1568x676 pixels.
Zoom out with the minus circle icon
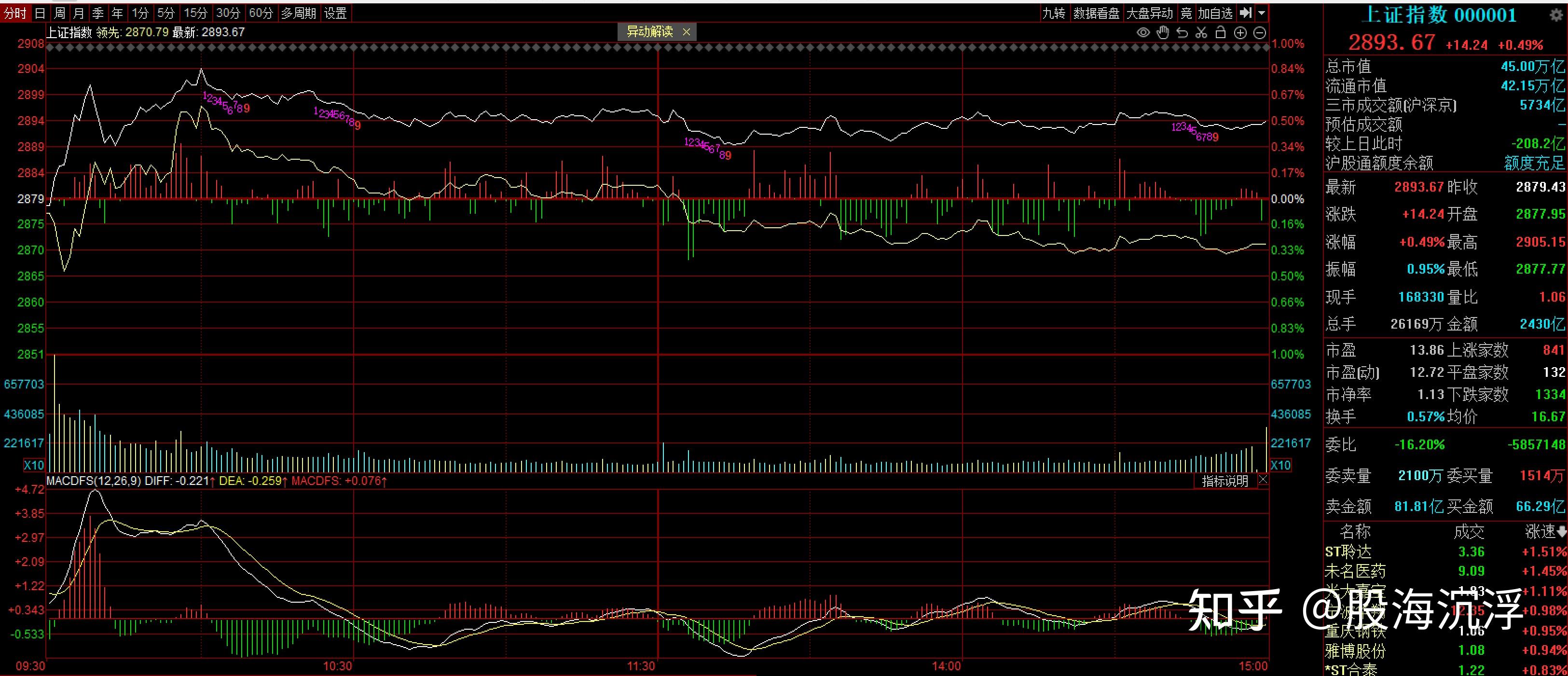(x=1260, y=33)
